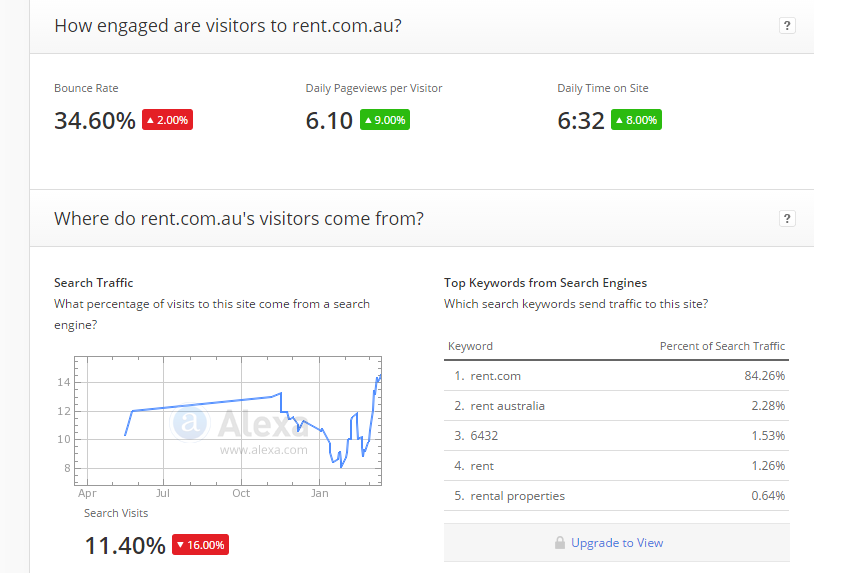850x573 pixels.
Task: Click the Keyword column header
Action: pos(471,346)
